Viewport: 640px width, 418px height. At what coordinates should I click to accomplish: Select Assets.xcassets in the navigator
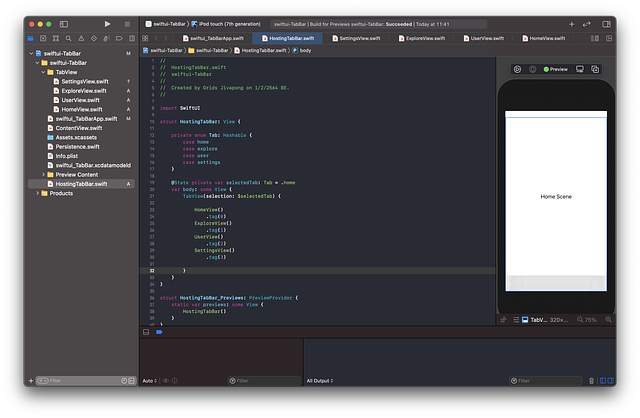[x=72, y=138]
